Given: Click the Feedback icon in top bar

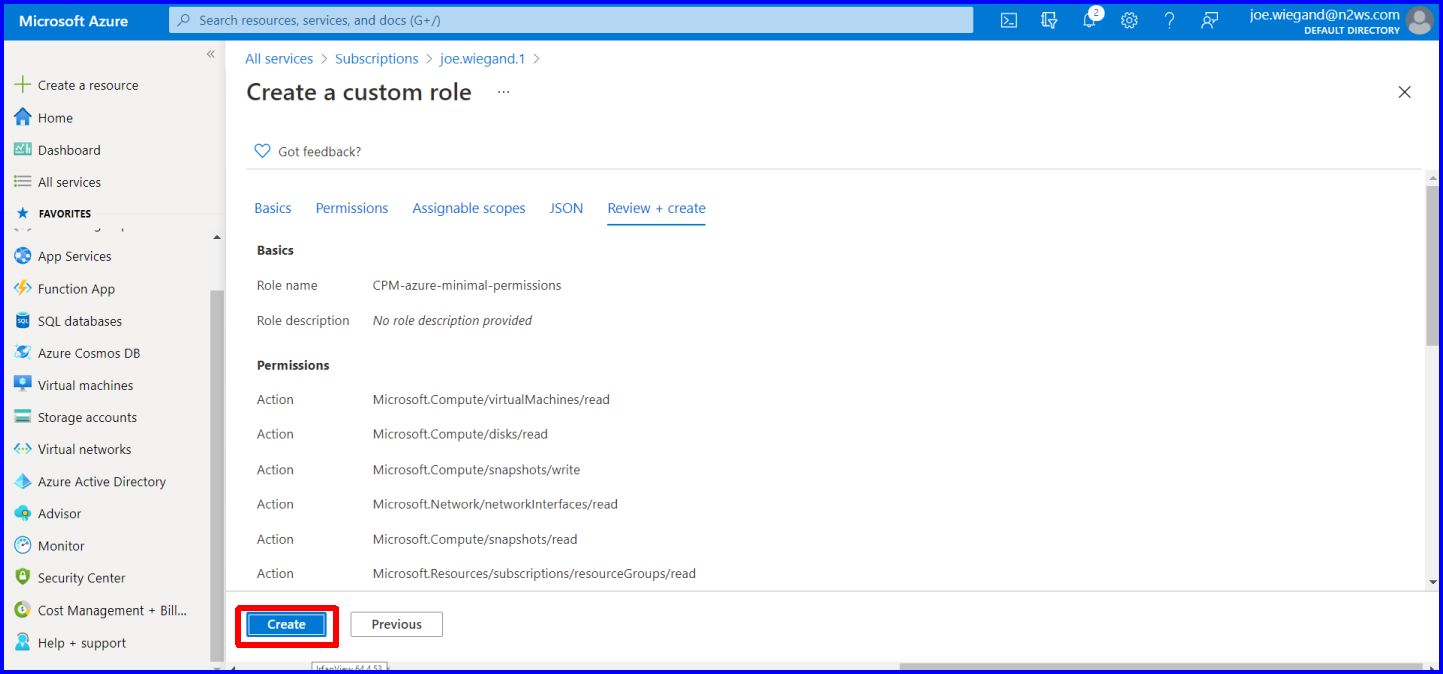Looking at the screenshot, I should point(1210,20).
